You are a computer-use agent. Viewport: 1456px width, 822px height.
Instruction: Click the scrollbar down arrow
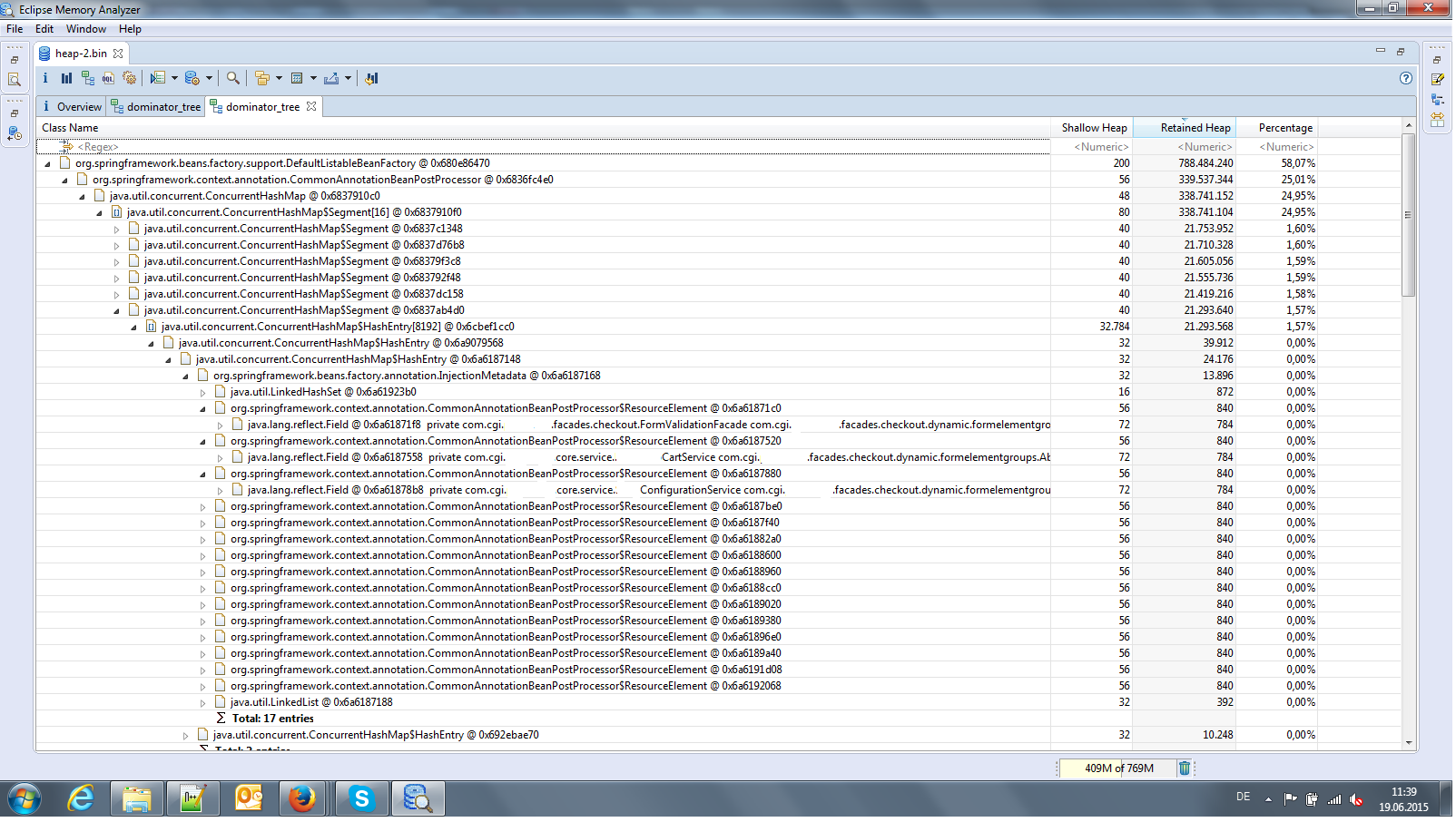[1409, 743]
